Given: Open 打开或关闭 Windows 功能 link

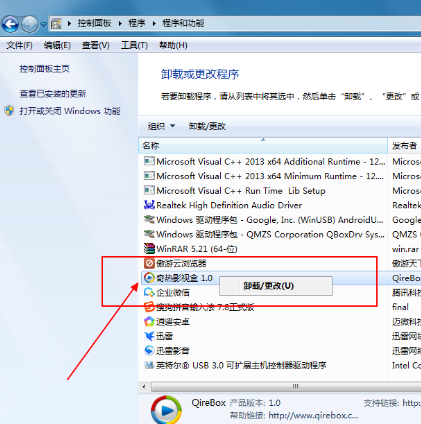Looking at the screenshot, I should pyautogui.click(x=70, y=111).
